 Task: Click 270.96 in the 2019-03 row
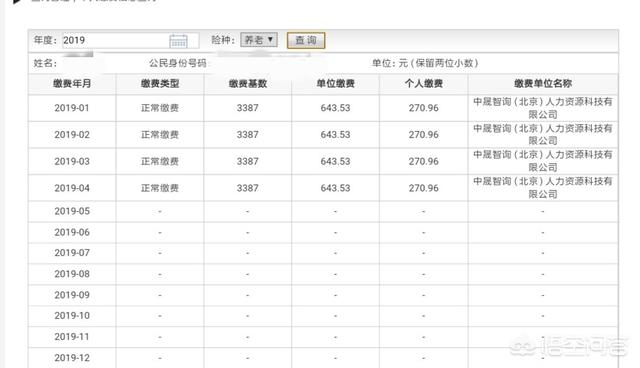424,162
